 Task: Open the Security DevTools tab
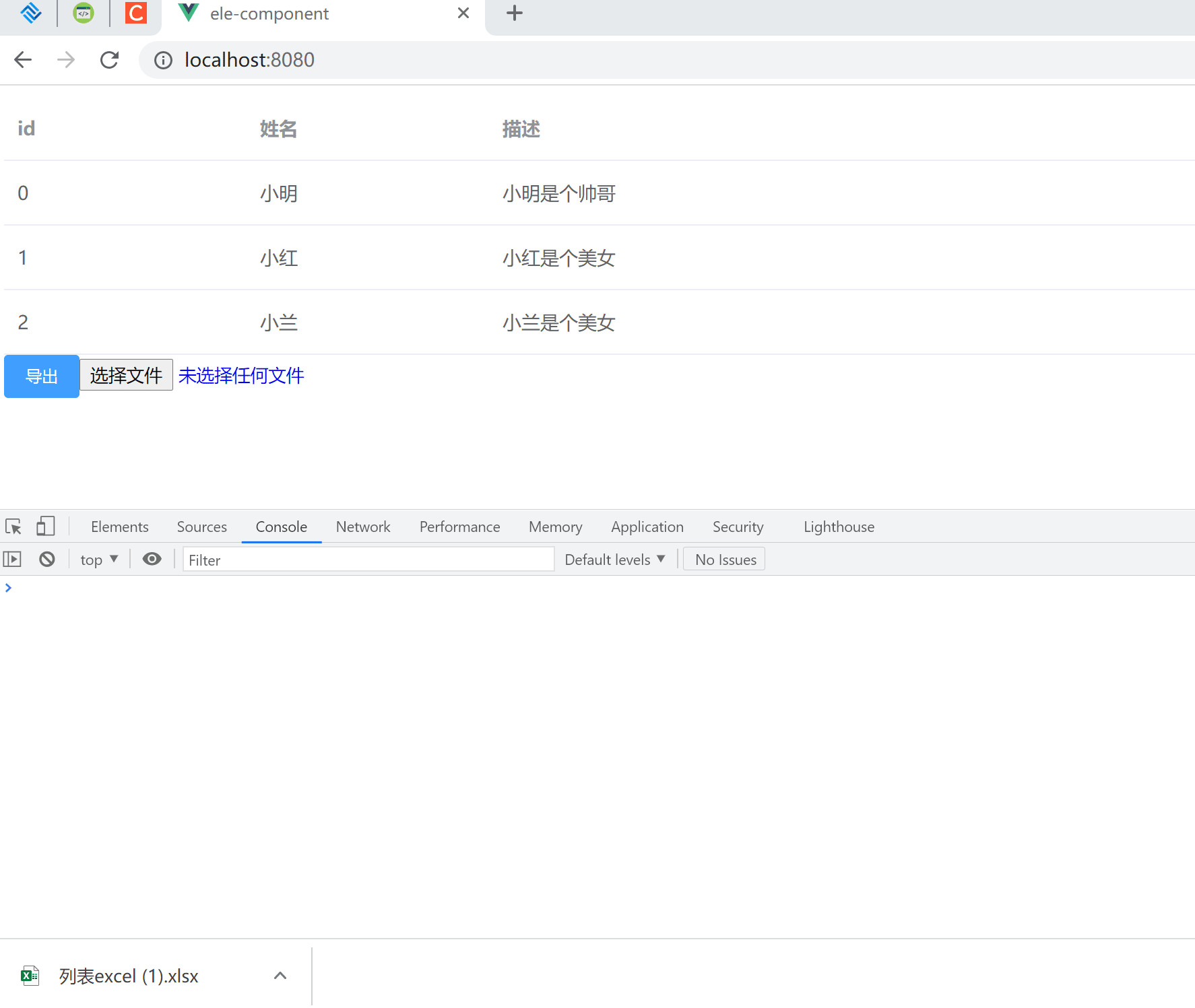pyautogui.click(x=738, y=527)
